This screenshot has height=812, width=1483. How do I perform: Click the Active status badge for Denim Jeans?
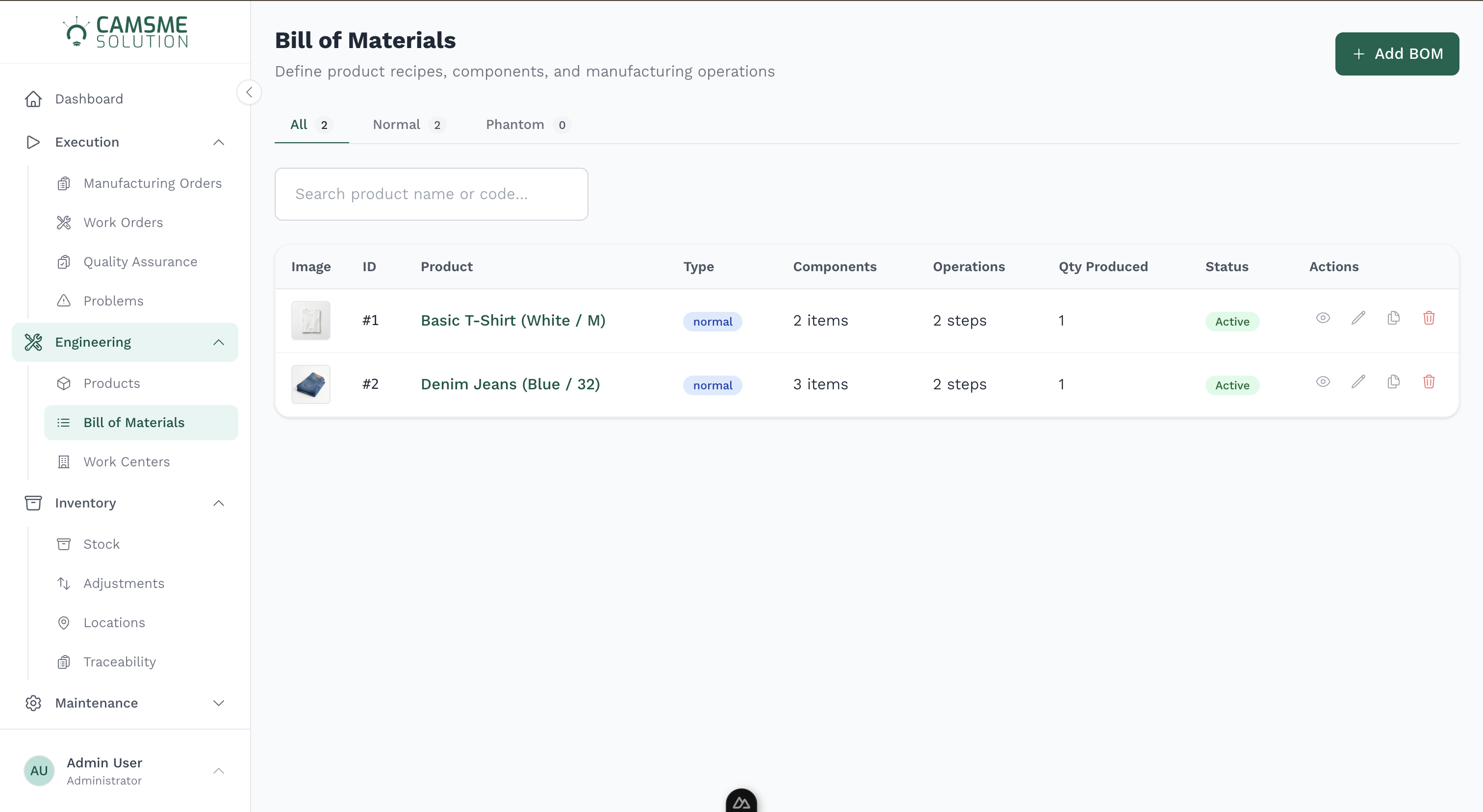coord(1232,385)
